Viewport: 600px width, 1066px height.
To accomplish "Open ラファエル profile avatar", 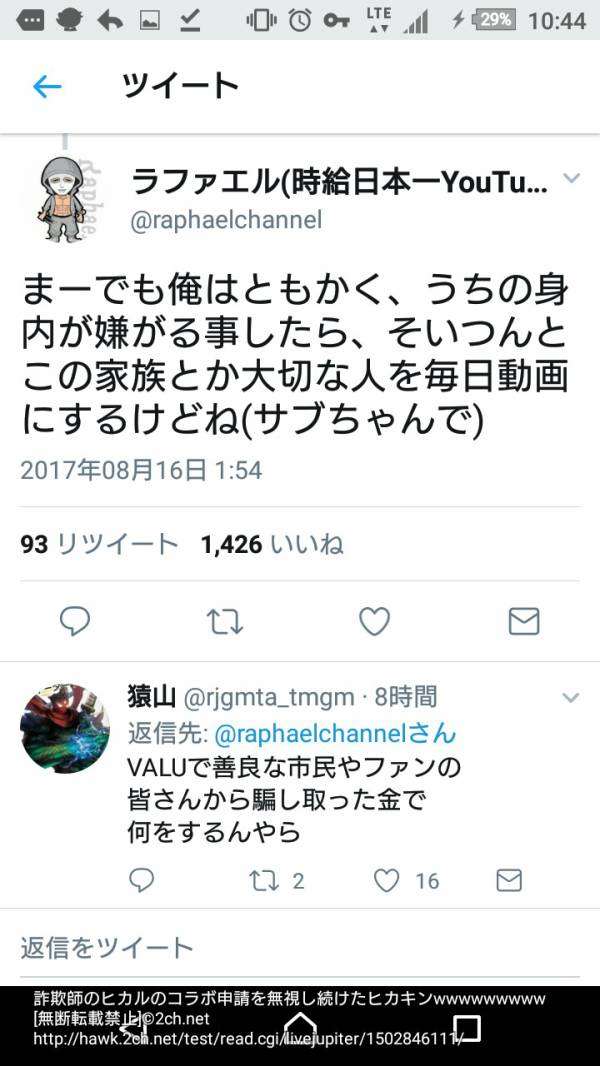I will point(64,198).
